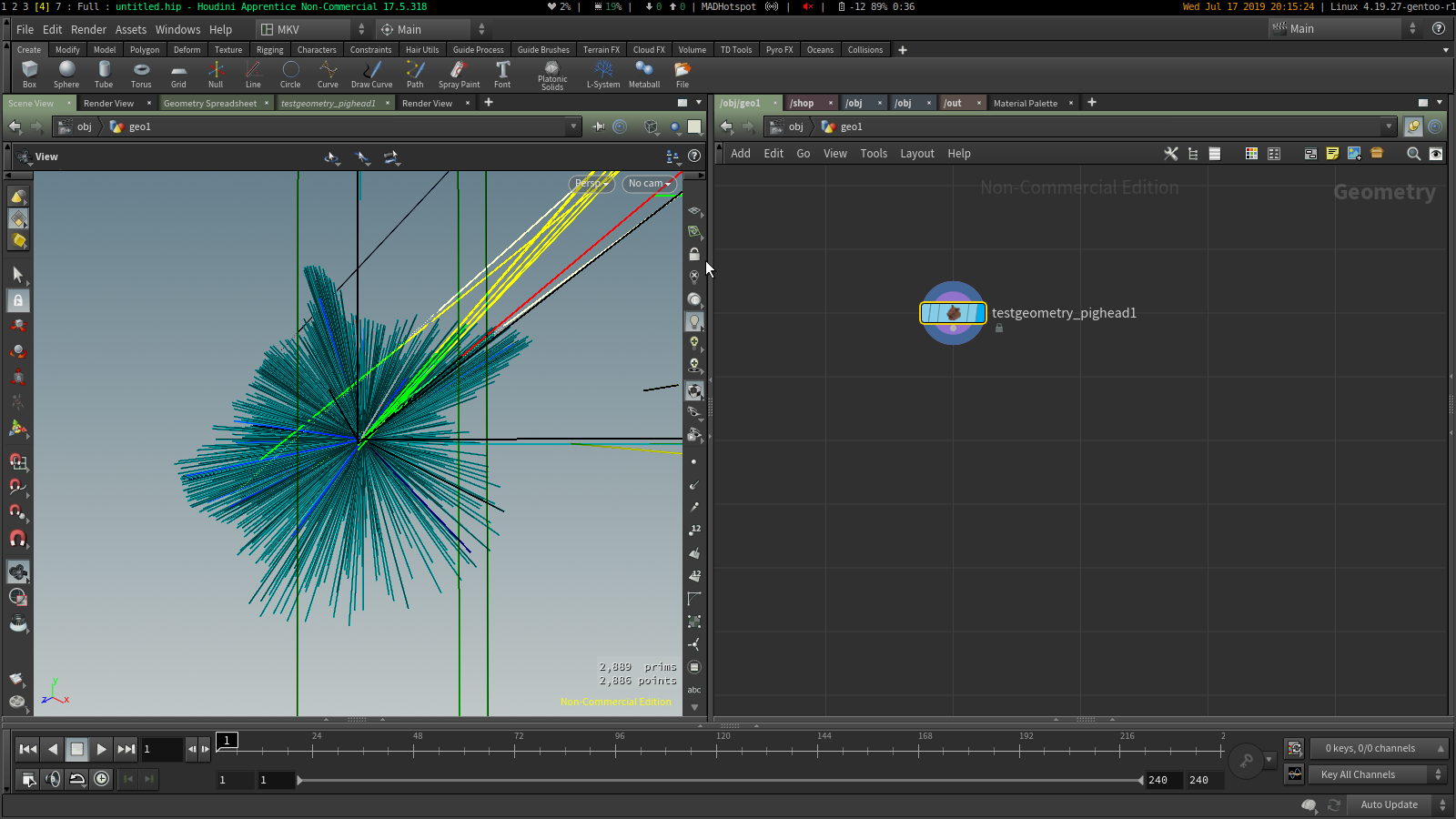Expand the Key All Channels dropdown

click(1379, 774)
